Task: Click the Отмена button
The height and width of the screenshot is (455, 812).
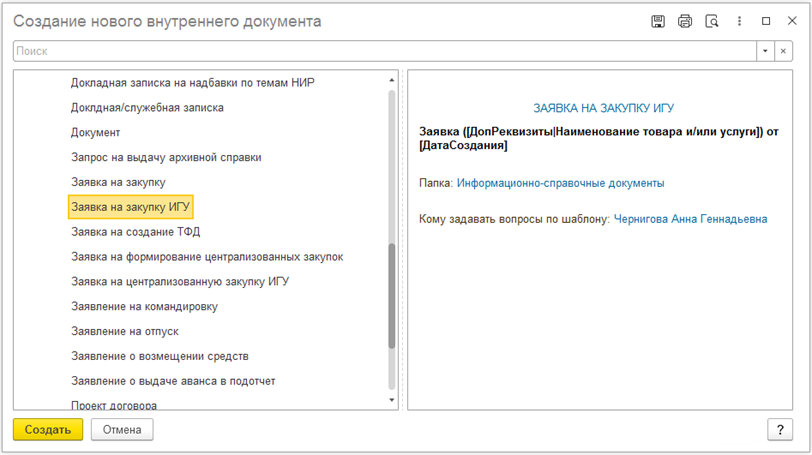Action: 122,430
